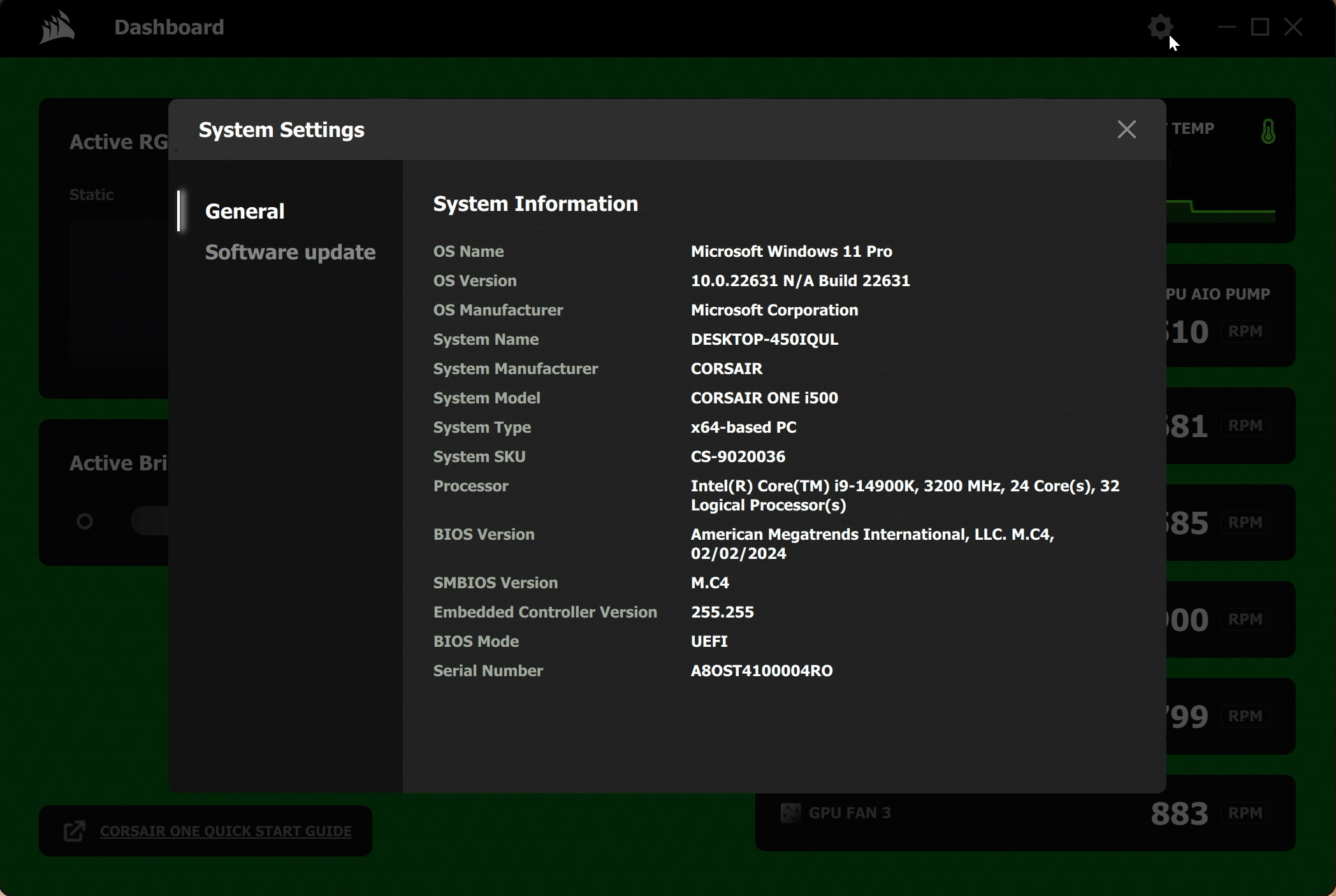Screen dimensions: 1336x896
Task: Click the external link icon beside the guide
Action: tap(75, 831)
